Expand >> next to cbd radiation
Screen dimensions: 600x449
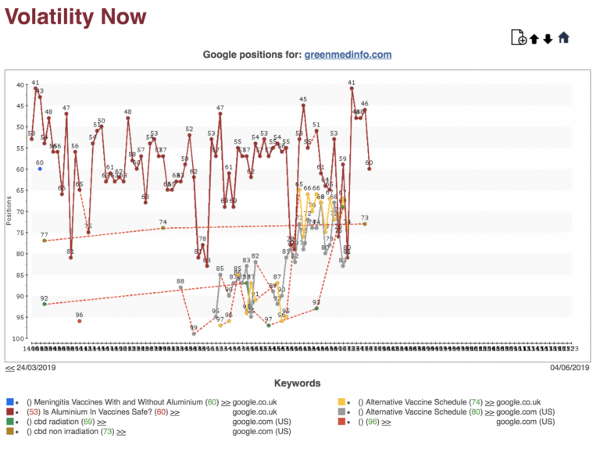tap(101, 422)
